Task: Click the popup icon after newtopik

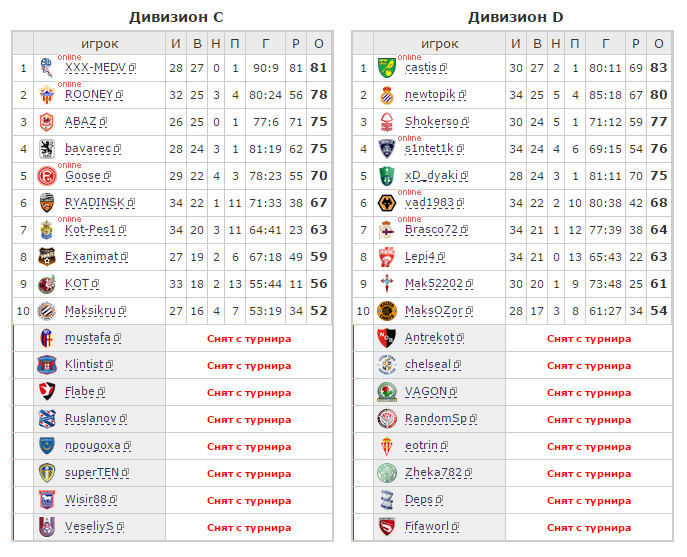Action: (x=463, y=95)
